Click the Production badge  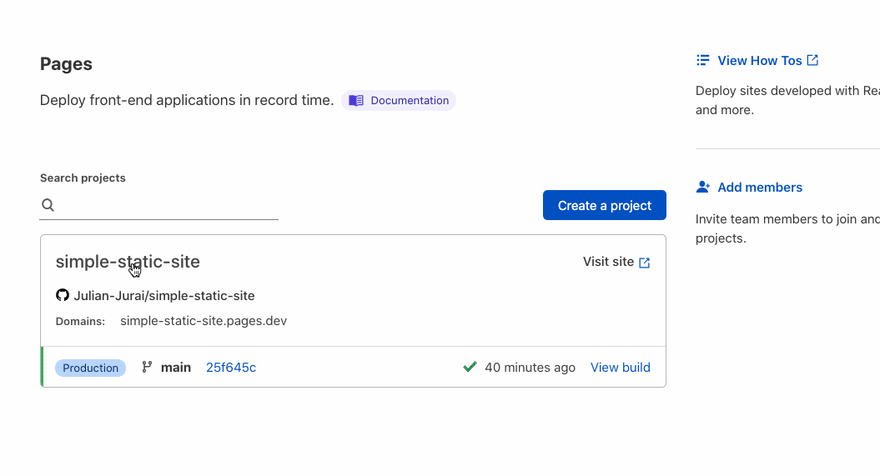[x=90, y=368]
